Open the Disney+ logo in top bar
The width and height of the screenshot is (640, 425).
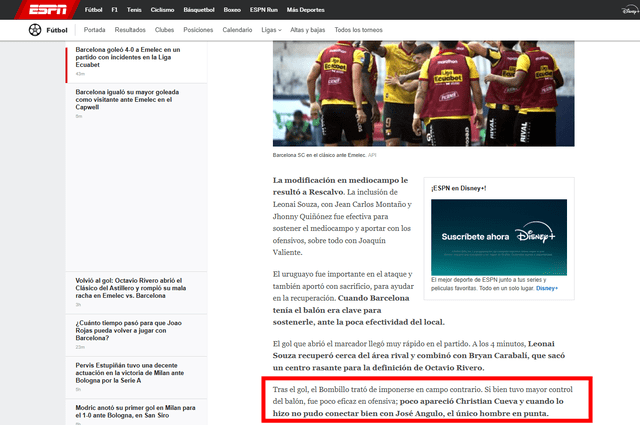point(631,10)
